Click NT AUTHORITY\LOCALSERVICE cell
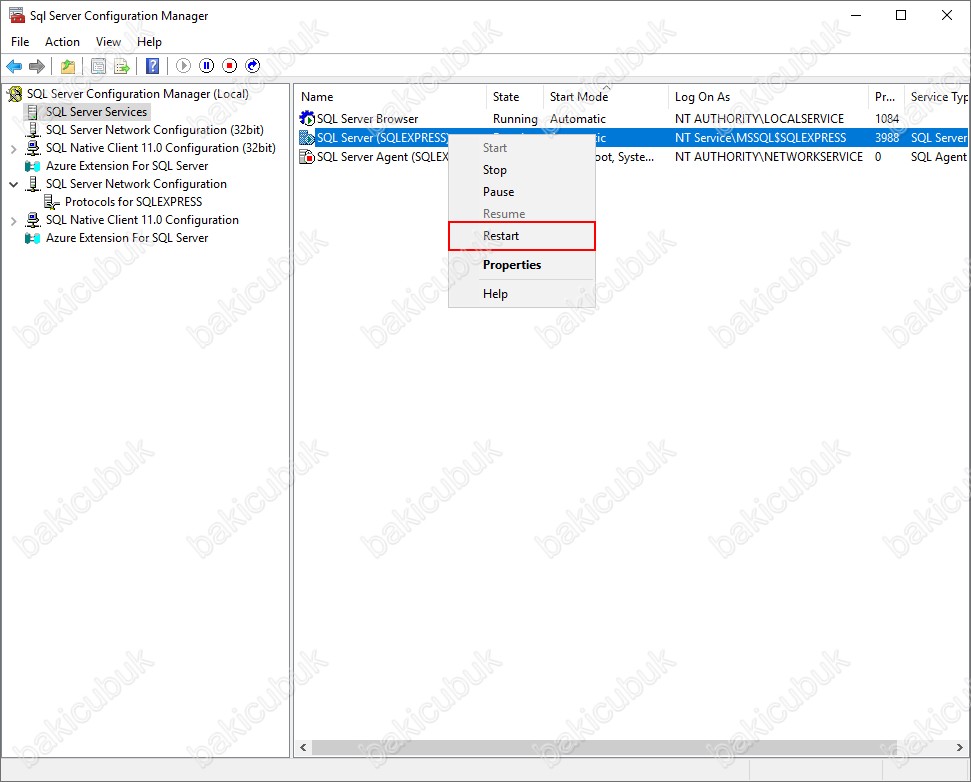 (x=759, y=118)
